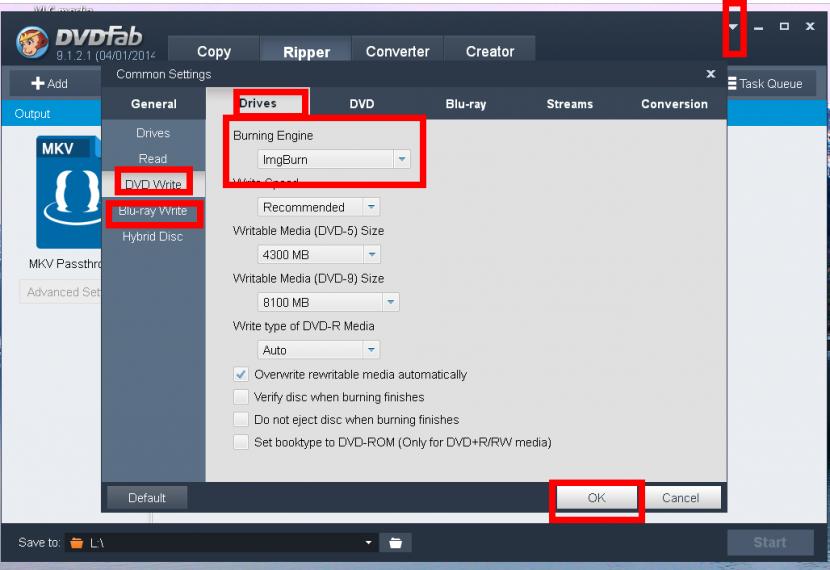830x570 pixels.
Task: Click the Writable Media (DVD-5) Size label
Action: [x=308, y=231]
